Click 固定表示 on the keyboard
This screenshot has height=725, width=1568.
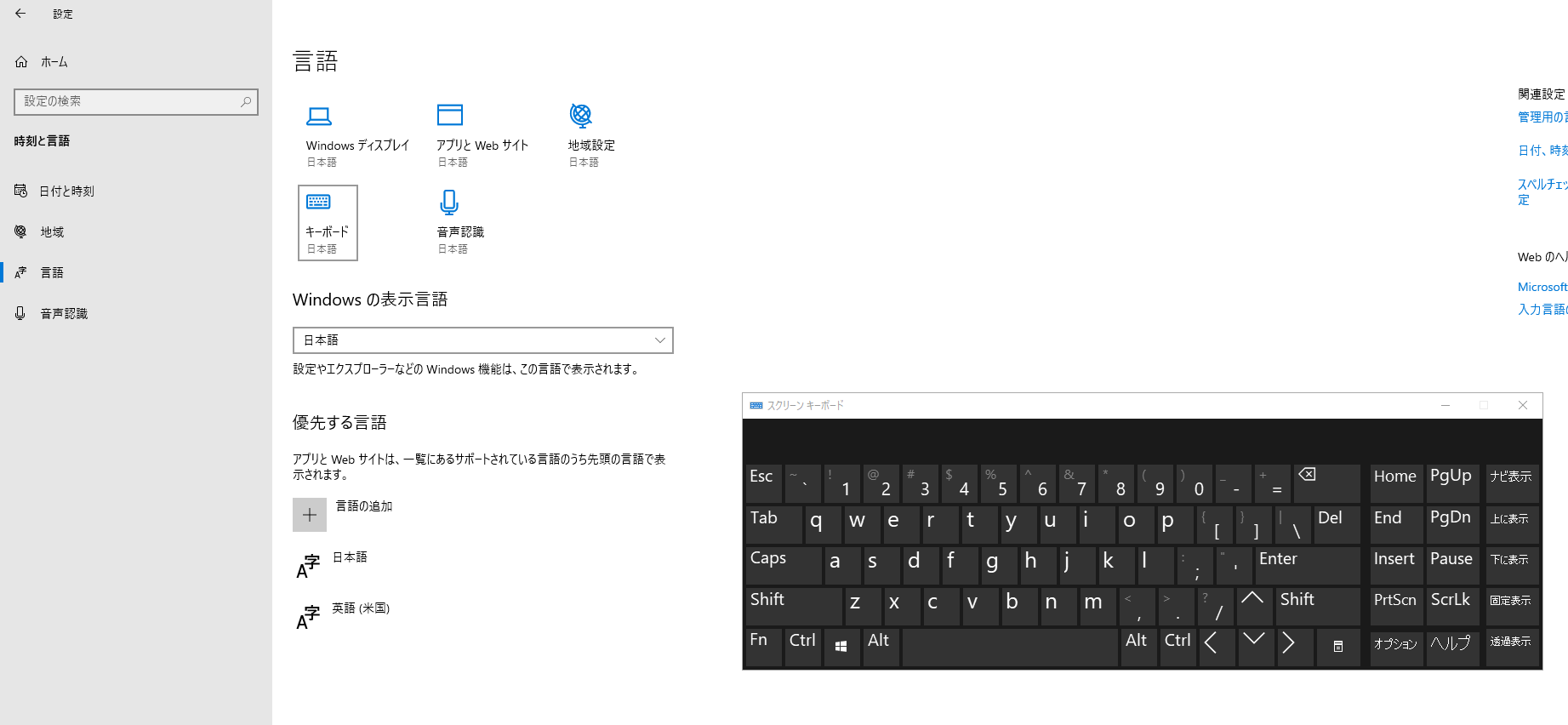pyautogui.click(x=1512, y=607)
